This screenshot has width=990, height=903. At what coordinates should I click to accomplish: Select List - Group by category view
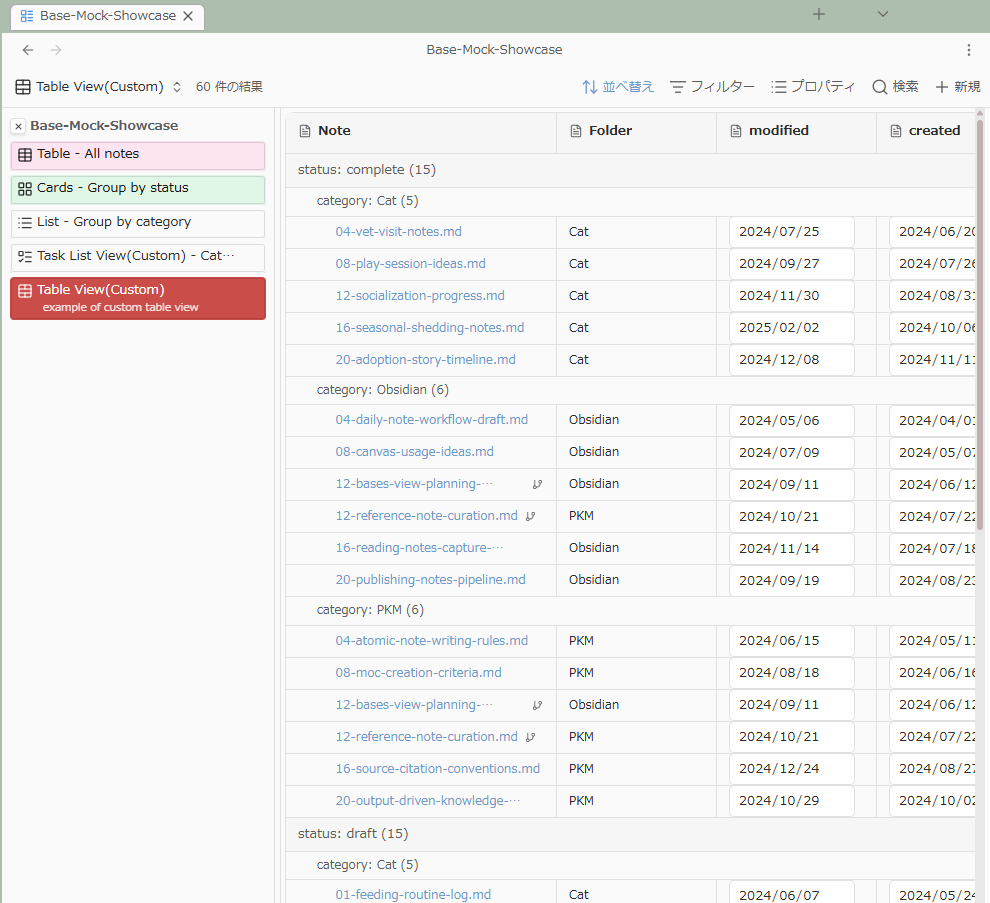tap(138, 223)
